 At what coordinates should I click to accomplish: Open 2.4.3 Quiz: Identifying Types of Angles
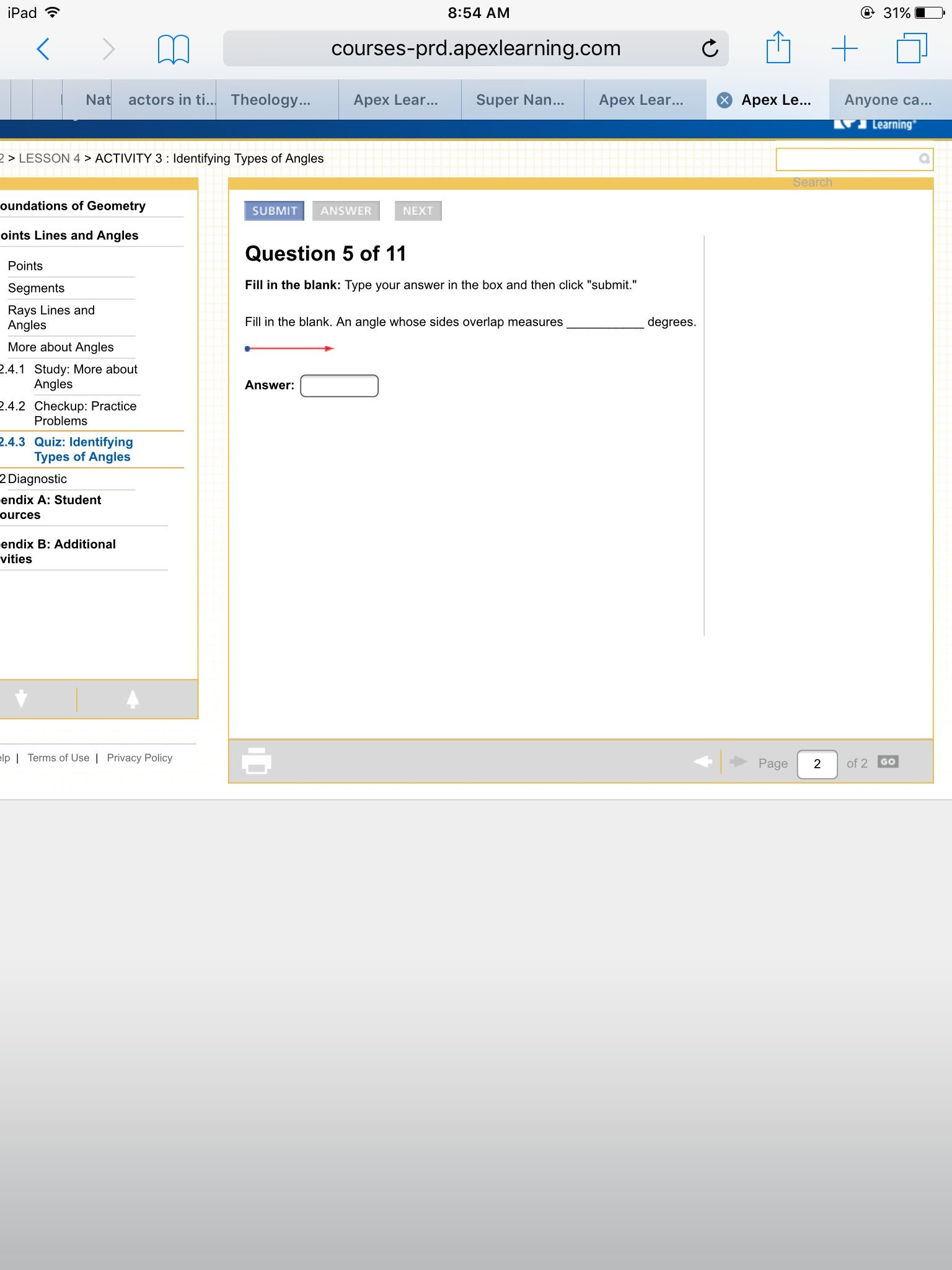click(x=66, y=450)
